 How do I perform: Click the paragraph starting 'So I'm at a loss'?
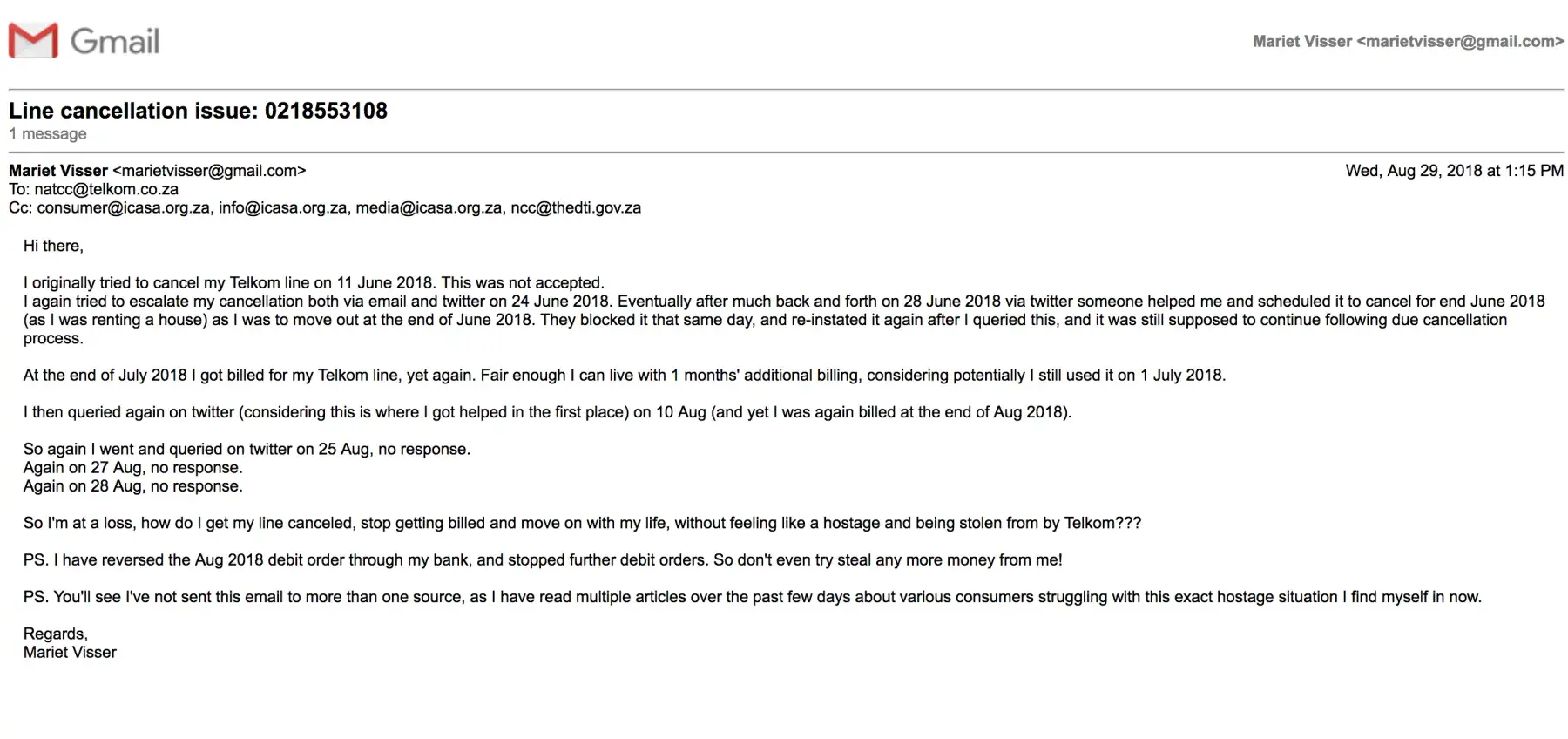[582, 523]
